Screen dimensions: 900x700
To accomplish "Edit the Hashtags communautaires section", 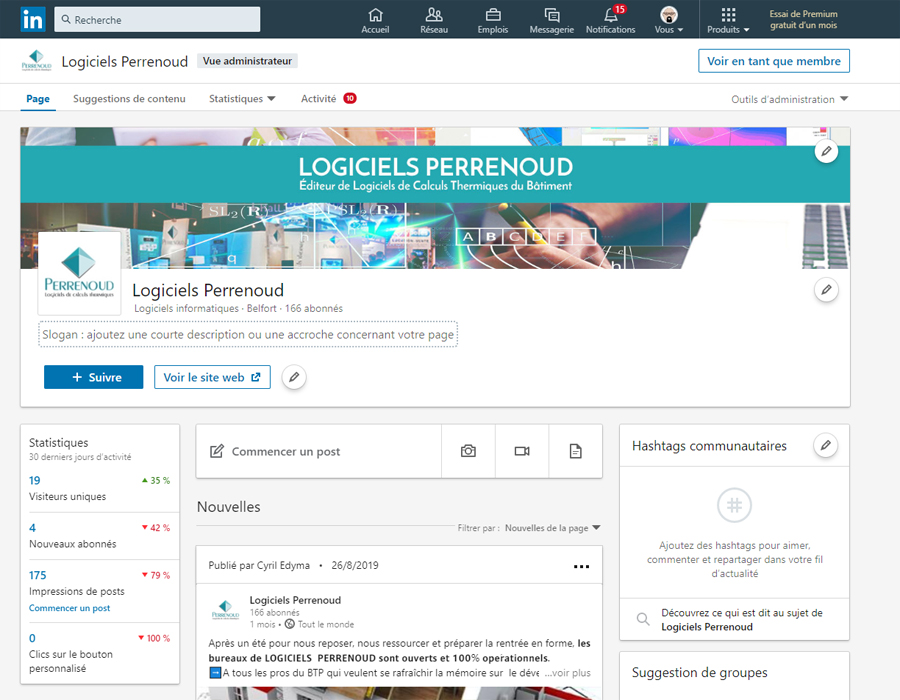I will pos(825,445).
